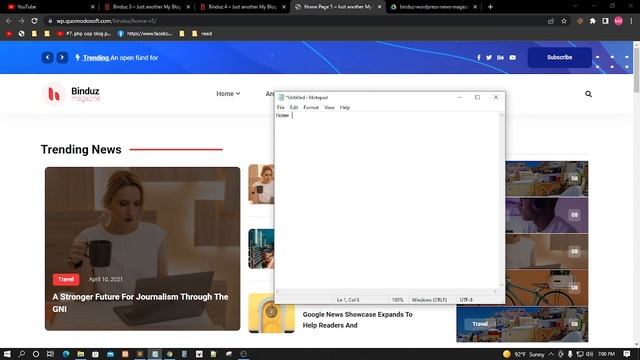Open Notepad File menu

tap(280, 107)
